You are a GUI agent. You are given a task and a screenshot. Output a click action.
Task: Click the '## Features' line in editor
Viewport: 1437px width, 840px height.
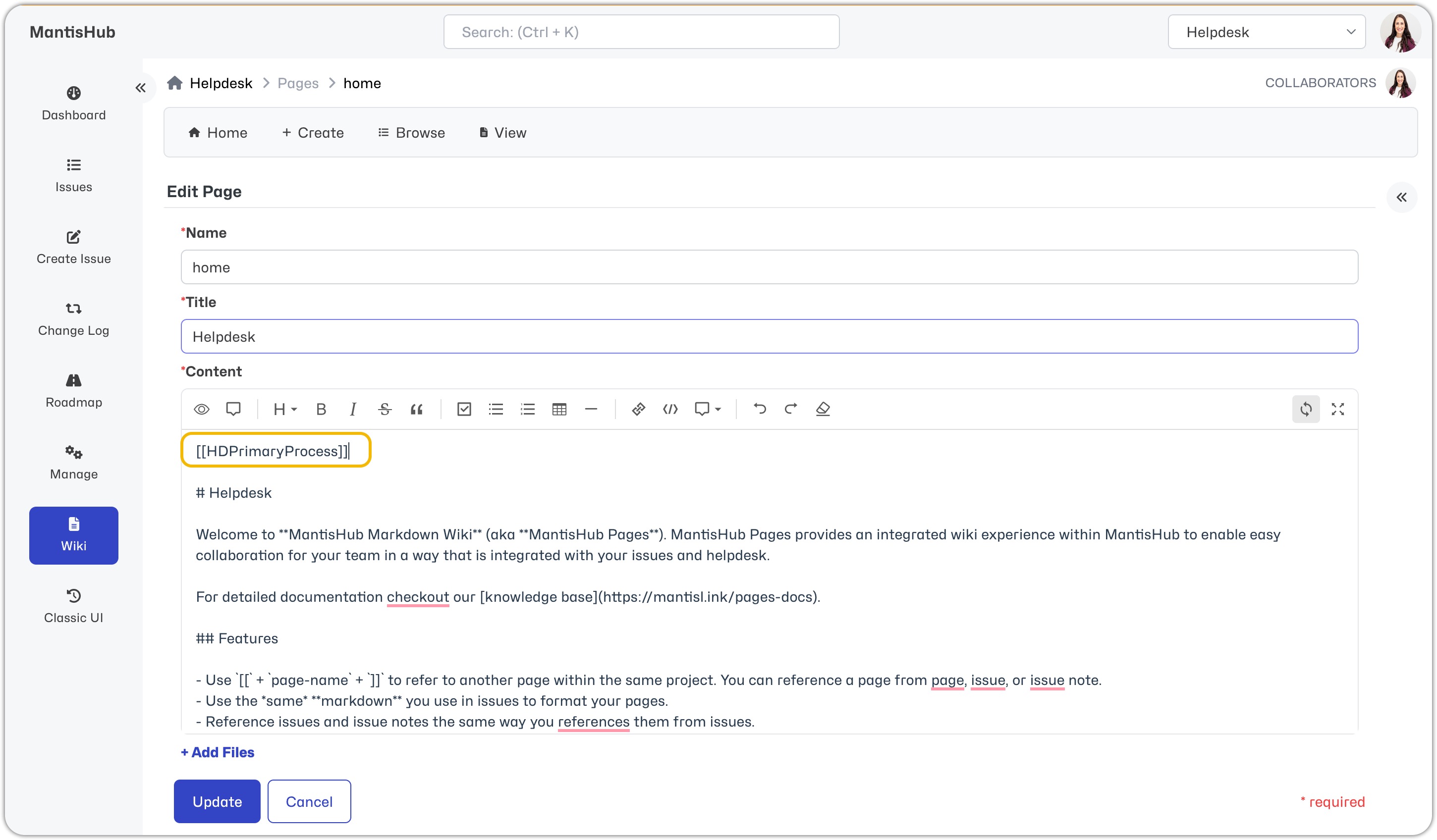pos(237,638)
